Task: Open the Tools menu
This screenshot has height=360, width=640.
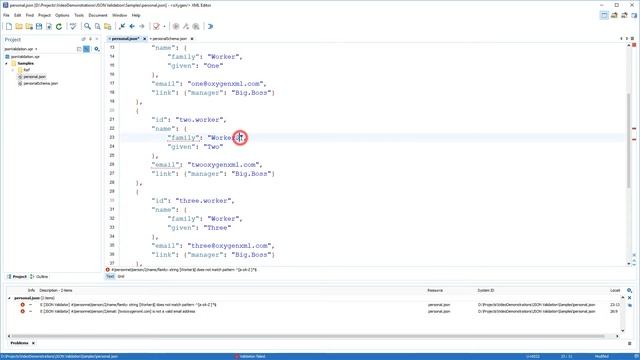Action: pos(79,15)
